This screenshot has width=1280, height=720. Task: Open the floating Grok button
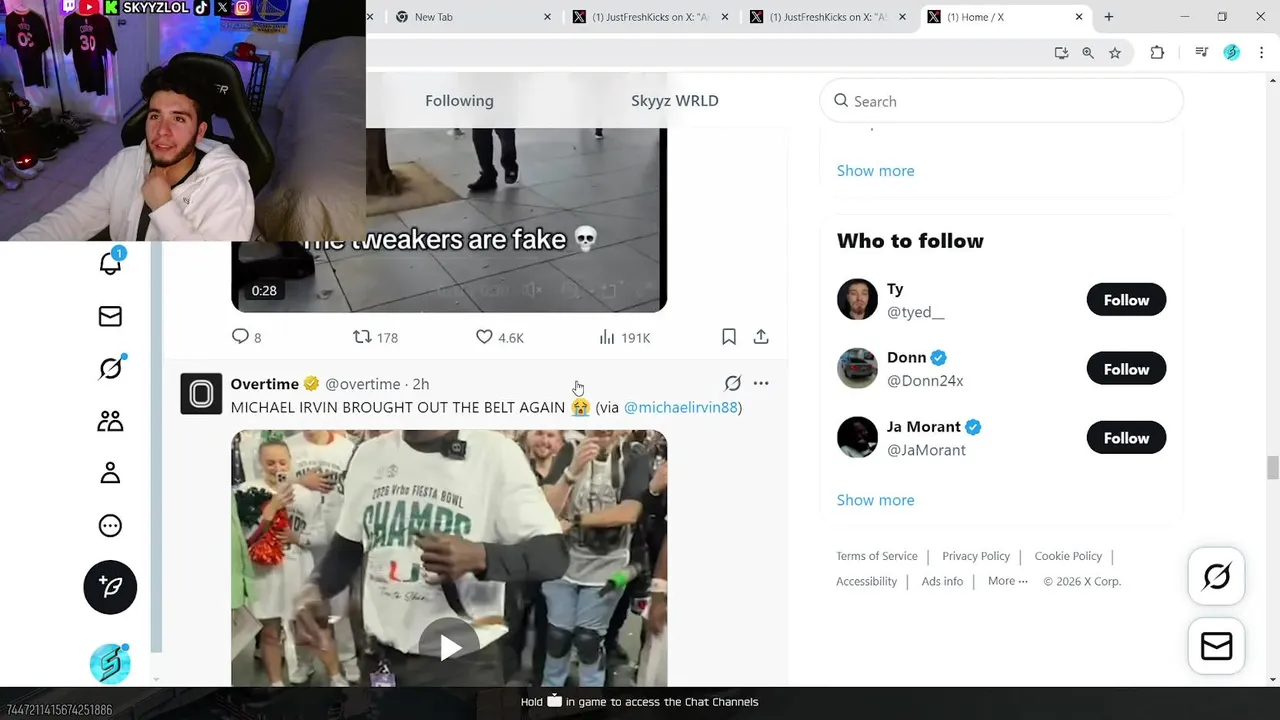1216,577
